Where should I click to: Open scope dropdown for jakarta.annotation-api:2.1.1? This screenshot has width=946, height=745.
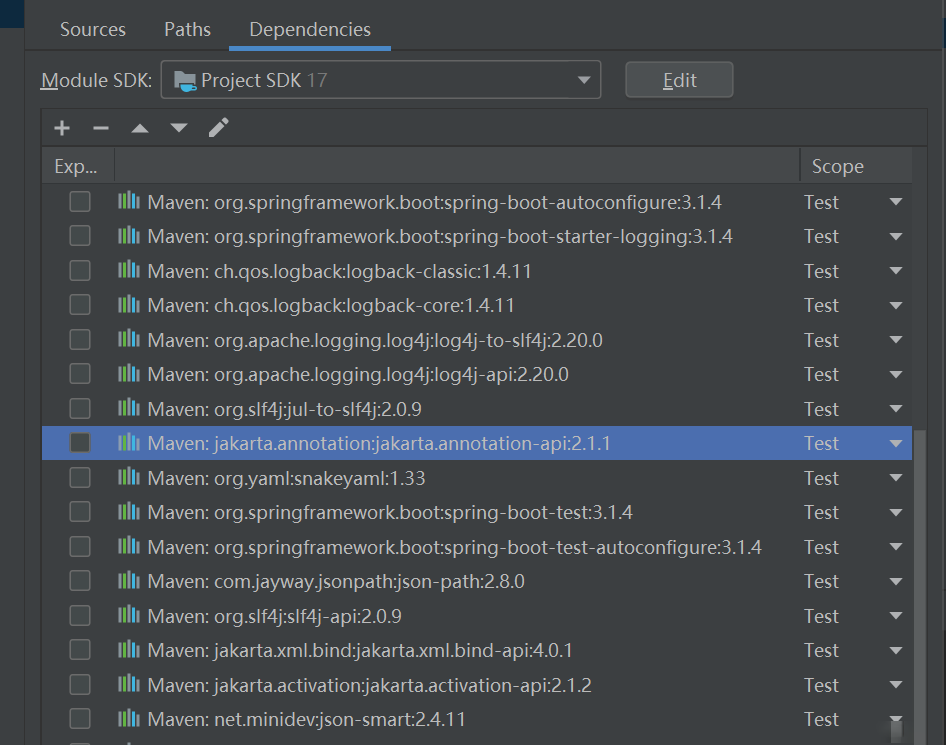(x=896, y=443)
